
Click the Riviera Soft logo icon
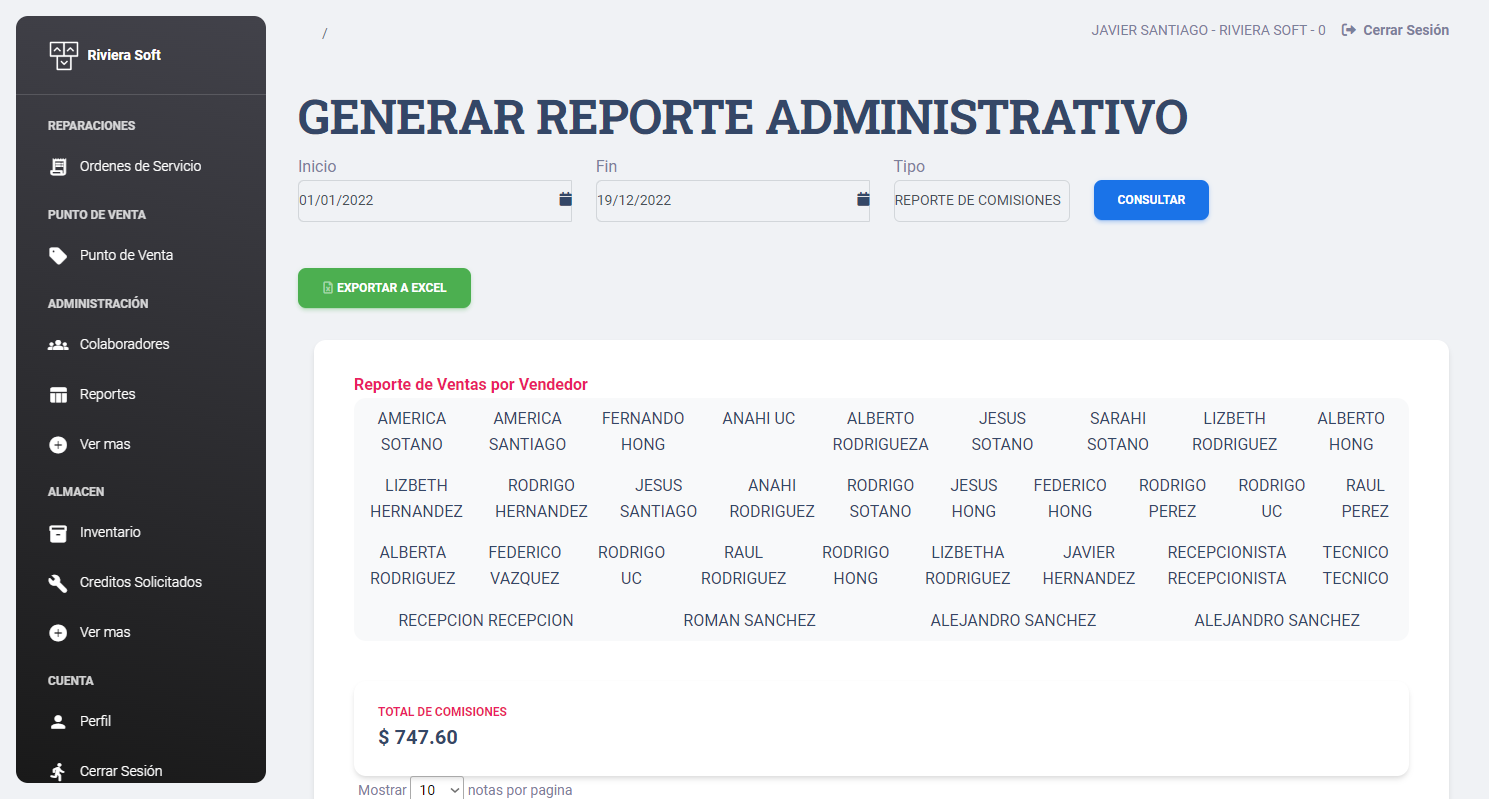[63, 55]
